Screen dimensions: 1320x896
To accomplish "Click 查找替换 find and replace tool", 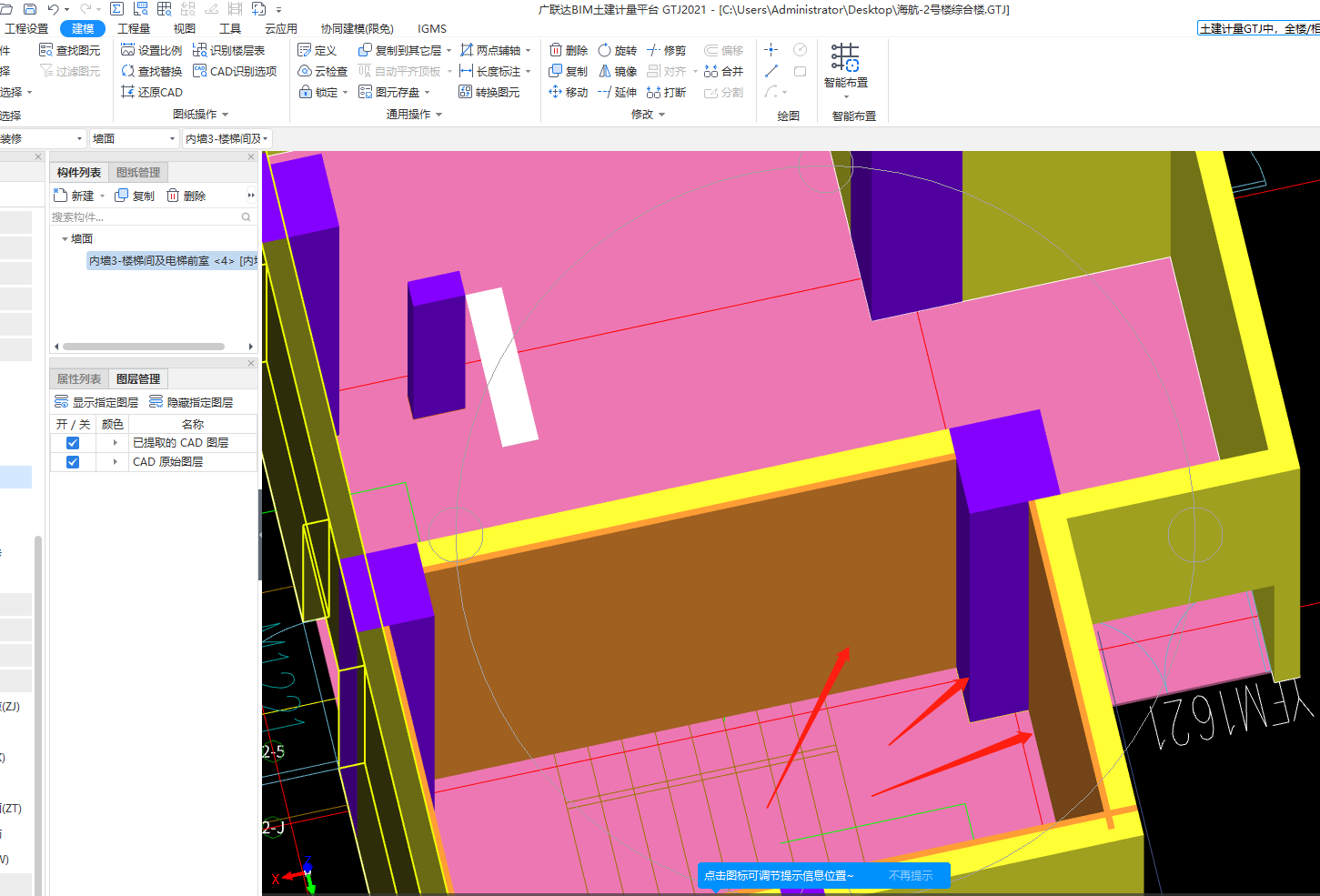I will 151,71.
